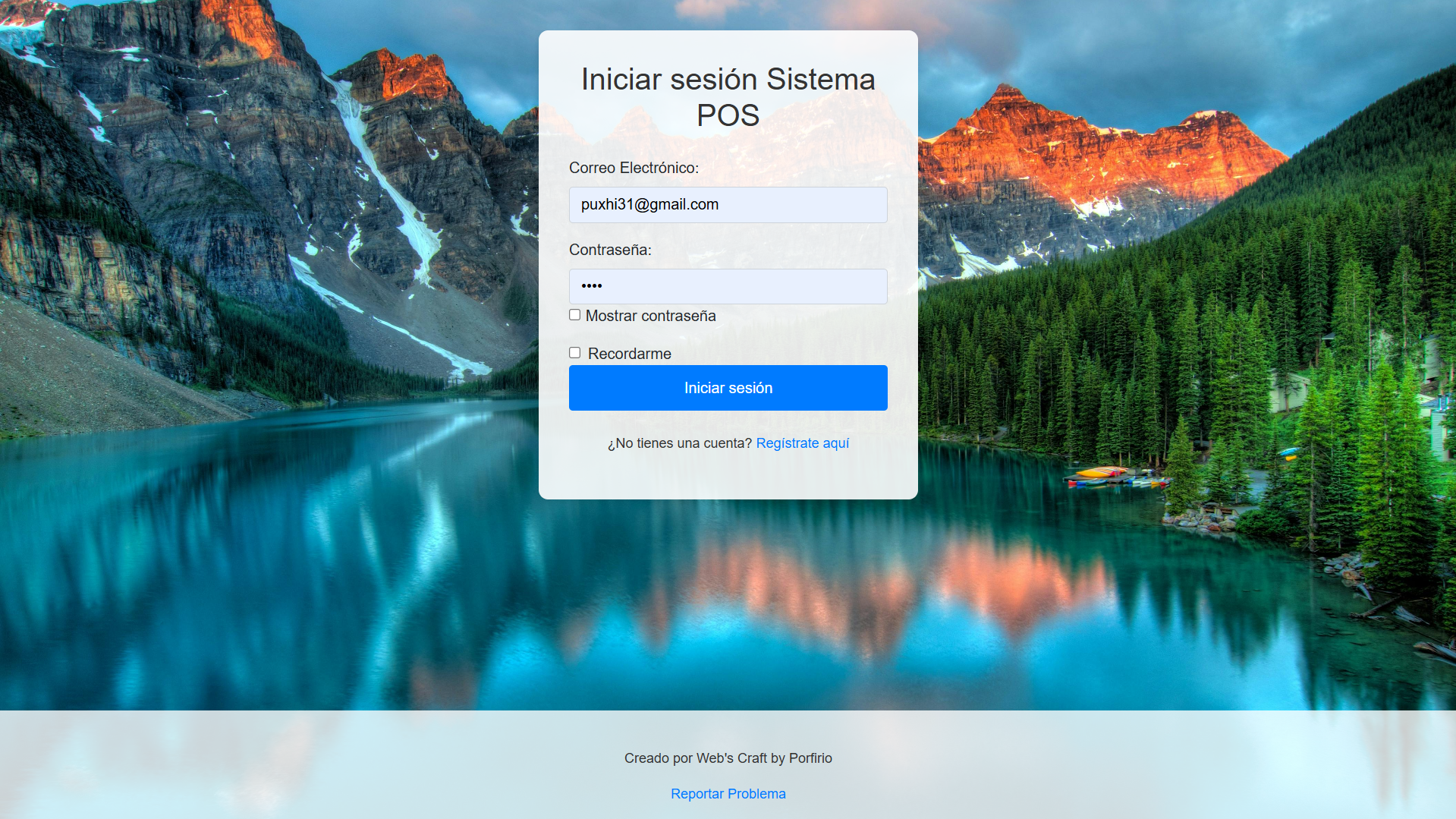Place cursor after the masked password dots
The width and height of the screenshot is (1456, 819).
[604, 286]
